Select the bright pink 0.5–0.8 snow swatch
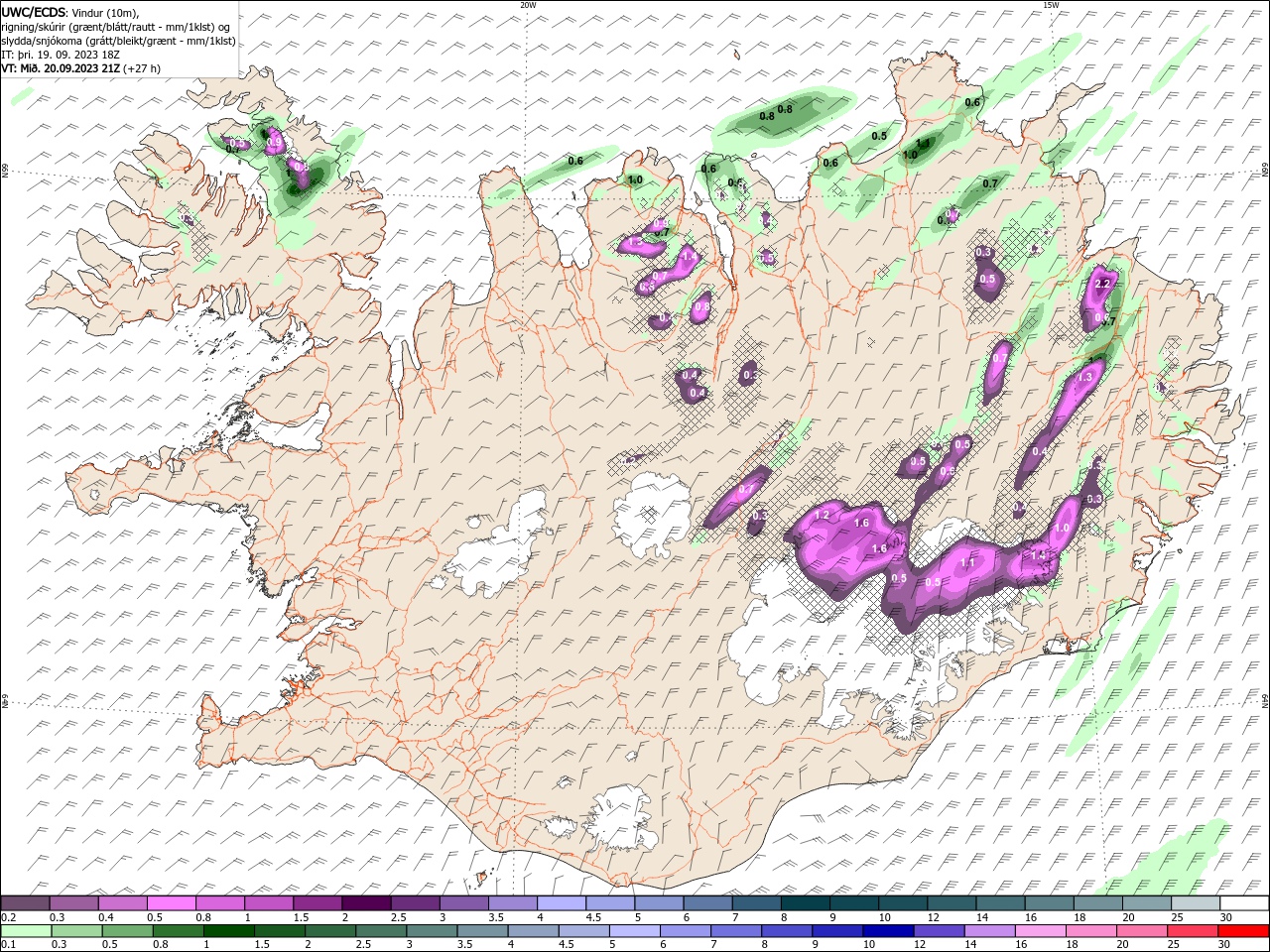The height and width of the screenshot is (952, 1270). pos(172,903)
